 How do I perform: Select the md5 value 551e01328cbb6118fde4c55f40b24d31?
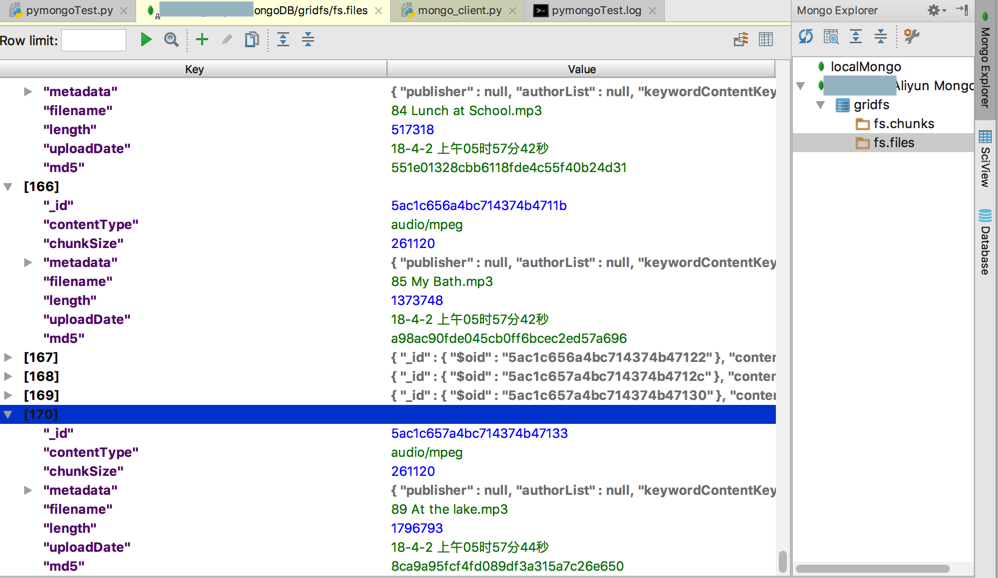pyautogui.click(x=509, y=167)
